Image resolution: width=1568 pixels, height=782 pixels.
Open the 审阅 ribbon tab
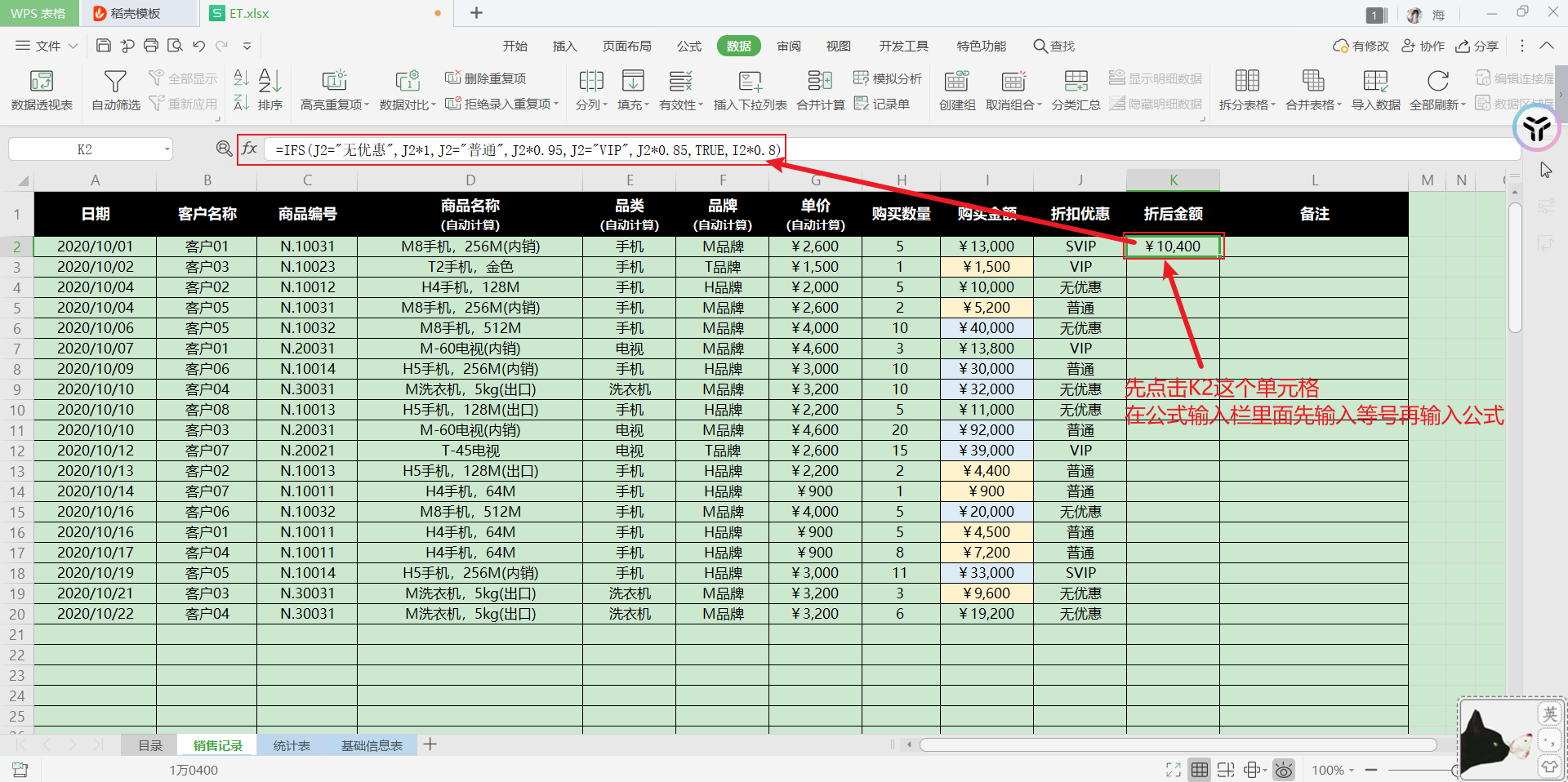pos(788,46)
